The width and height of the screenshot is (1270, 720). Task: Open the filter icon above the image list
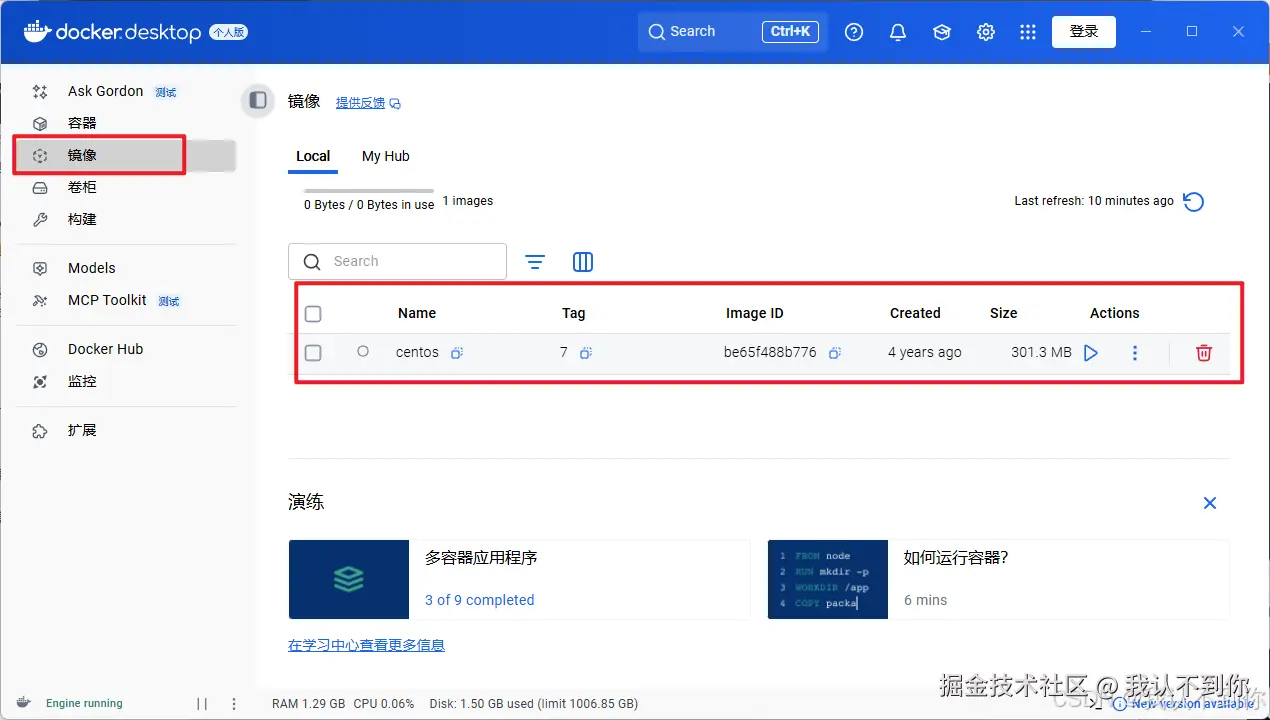535,261
